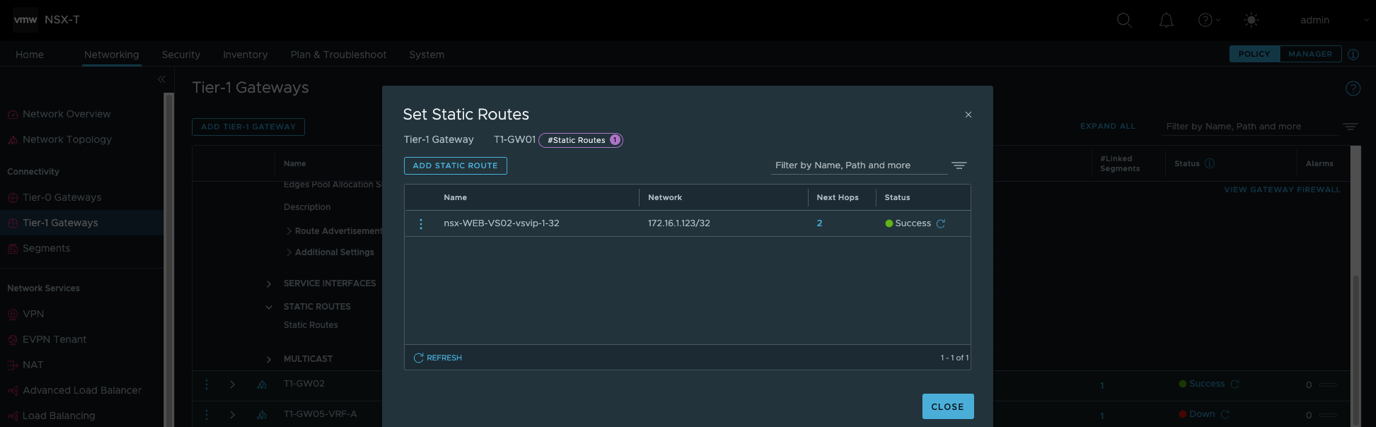Click the NAT sidebar icon
This screenshot has height=427, width=1376.
click(x=13, y=366)
